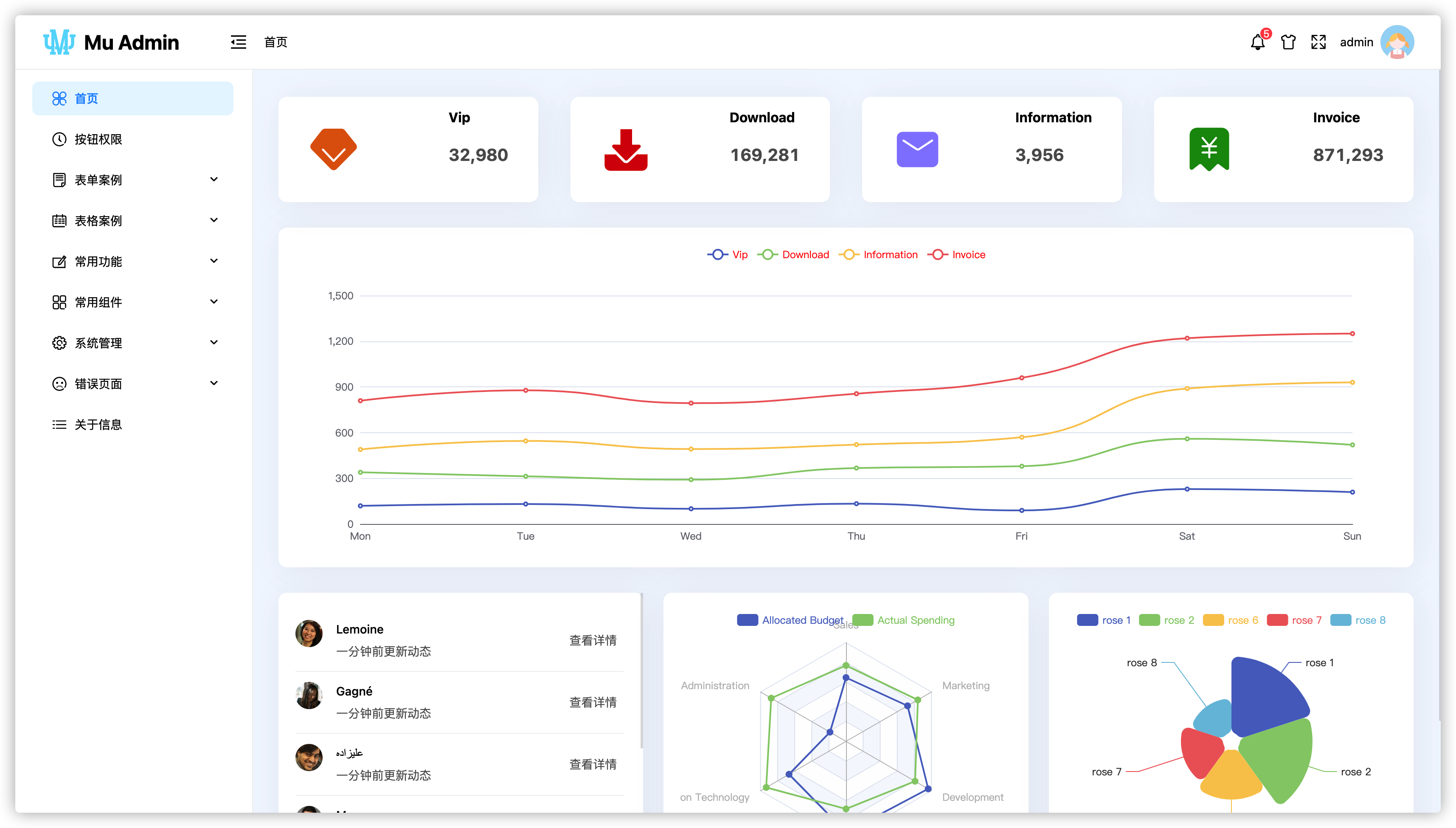Open the theme shirt icon

[x=1288, y=42]
